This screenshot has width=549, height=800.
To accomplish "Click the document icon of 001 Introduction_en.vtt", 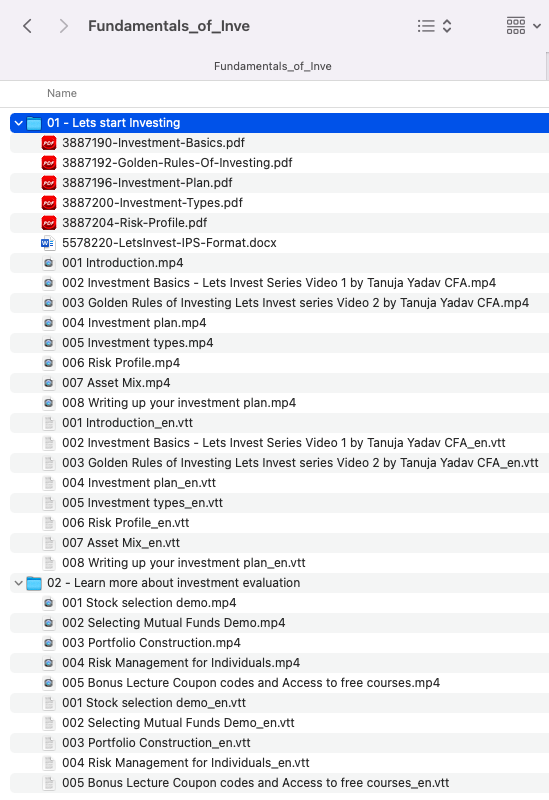I will pos(49,423).
